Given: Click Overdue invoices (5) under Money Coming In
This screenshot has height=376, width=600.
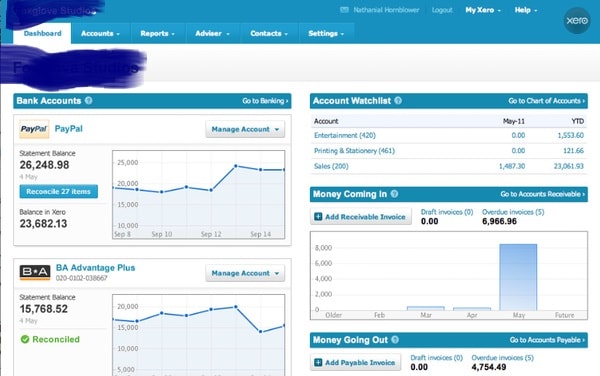Looking at the screenshot, I should pos(513,212).
